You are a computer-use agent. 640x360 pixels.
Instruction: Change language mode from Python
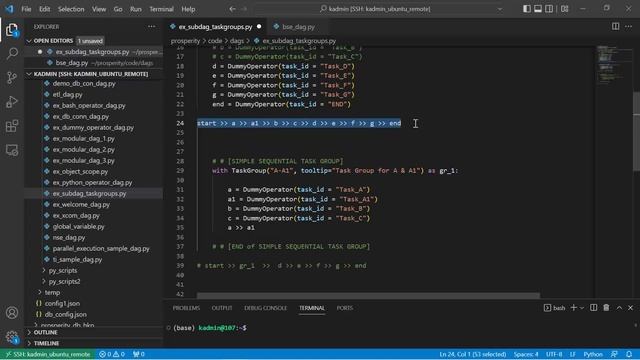point(593,354)
